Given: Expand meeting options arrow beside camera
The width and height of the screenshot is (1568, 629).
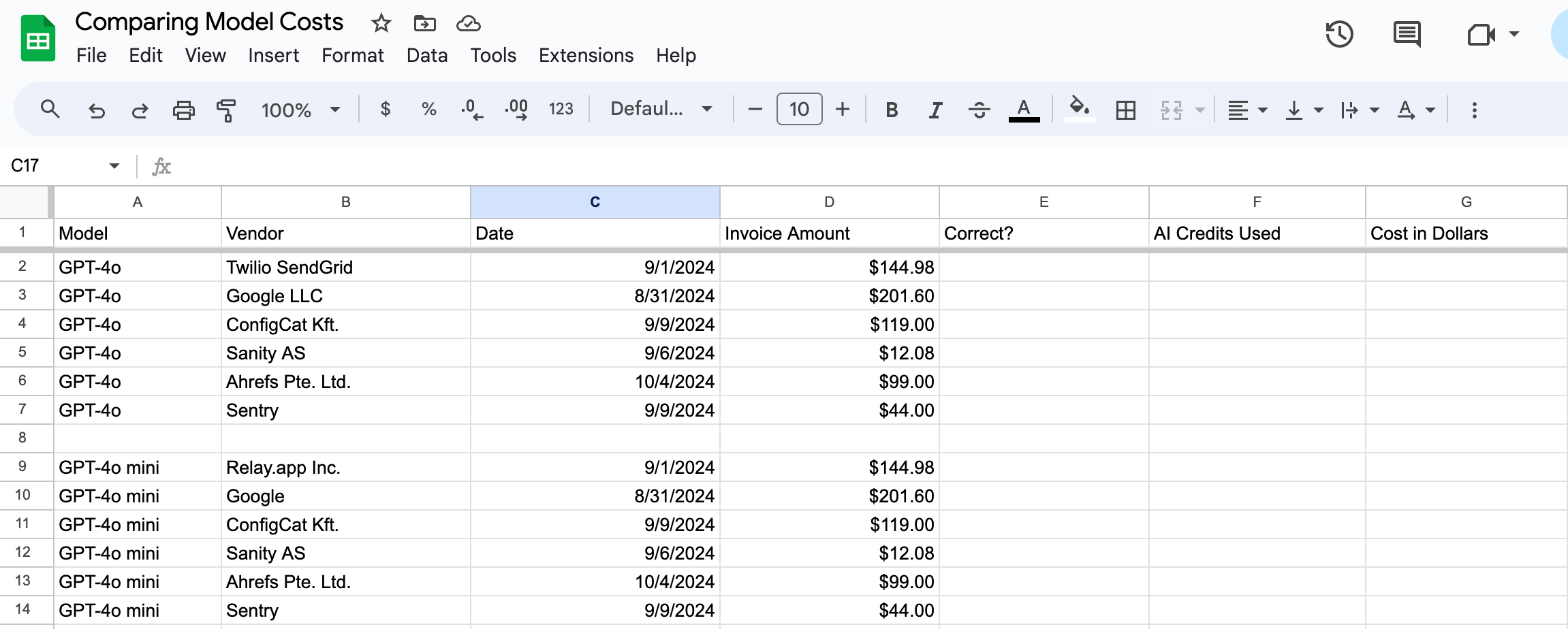Looking at the screenshot, I should click(x=1514, y=33).
